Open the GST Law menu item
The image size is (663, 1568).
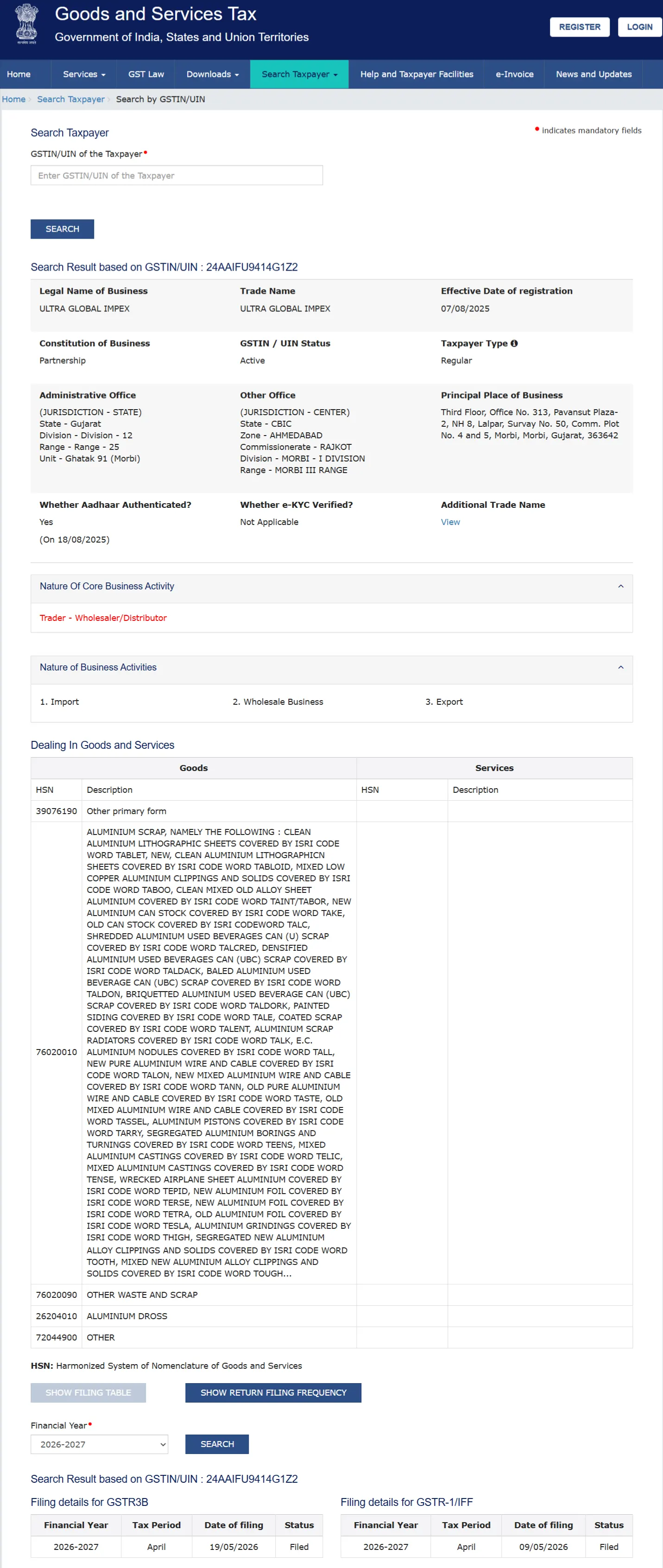tap(146, 74)
